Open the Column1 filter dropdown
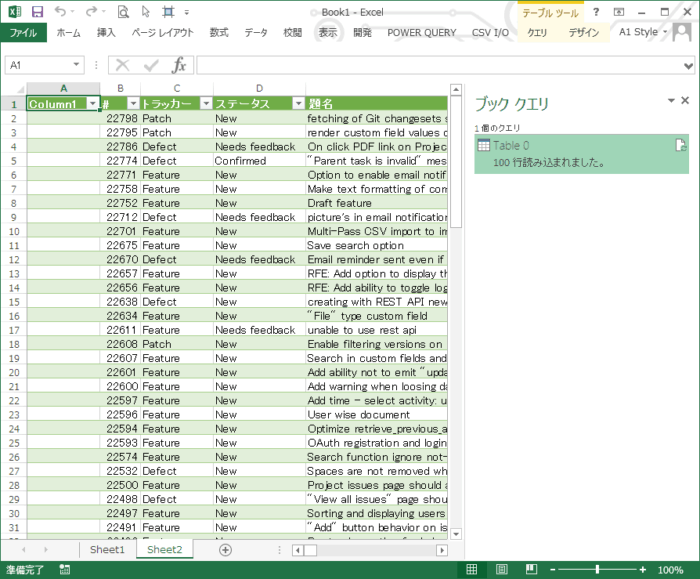Image resolution: width=700 pixels, height=579 pixels. [93, 104]
